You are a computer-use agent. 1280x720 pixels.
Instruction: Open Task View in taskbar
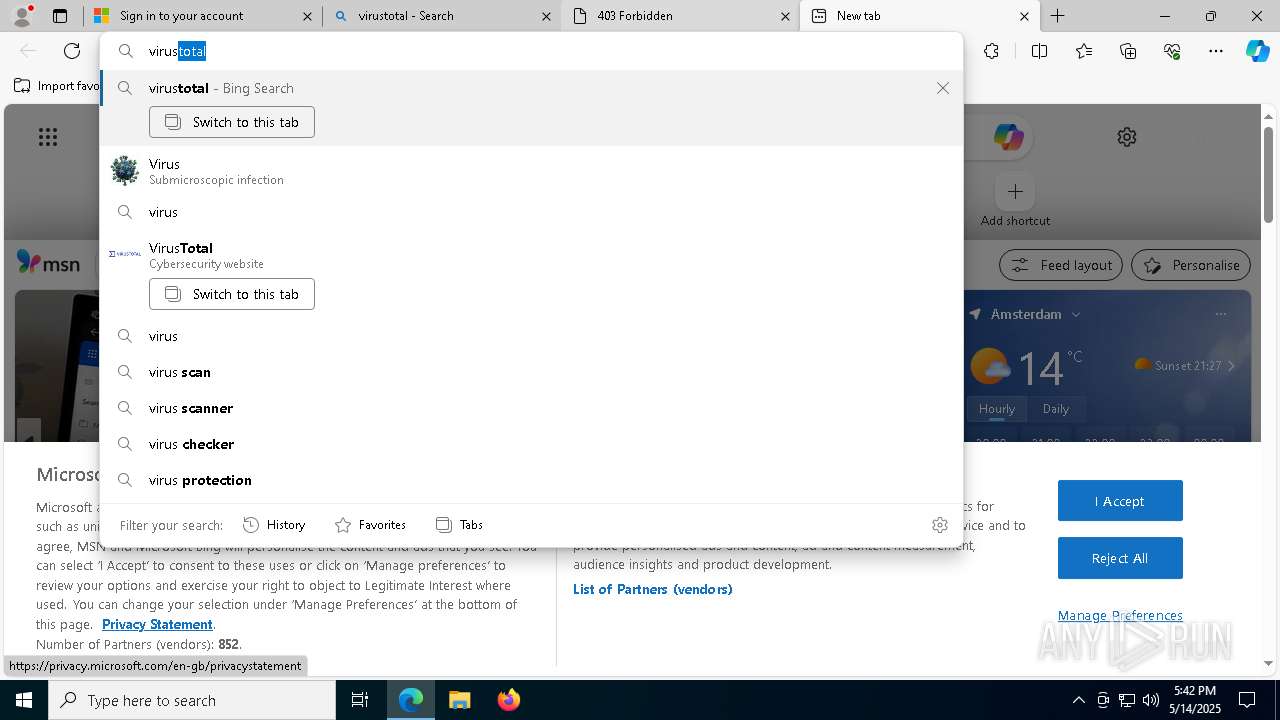click(360, 700)
